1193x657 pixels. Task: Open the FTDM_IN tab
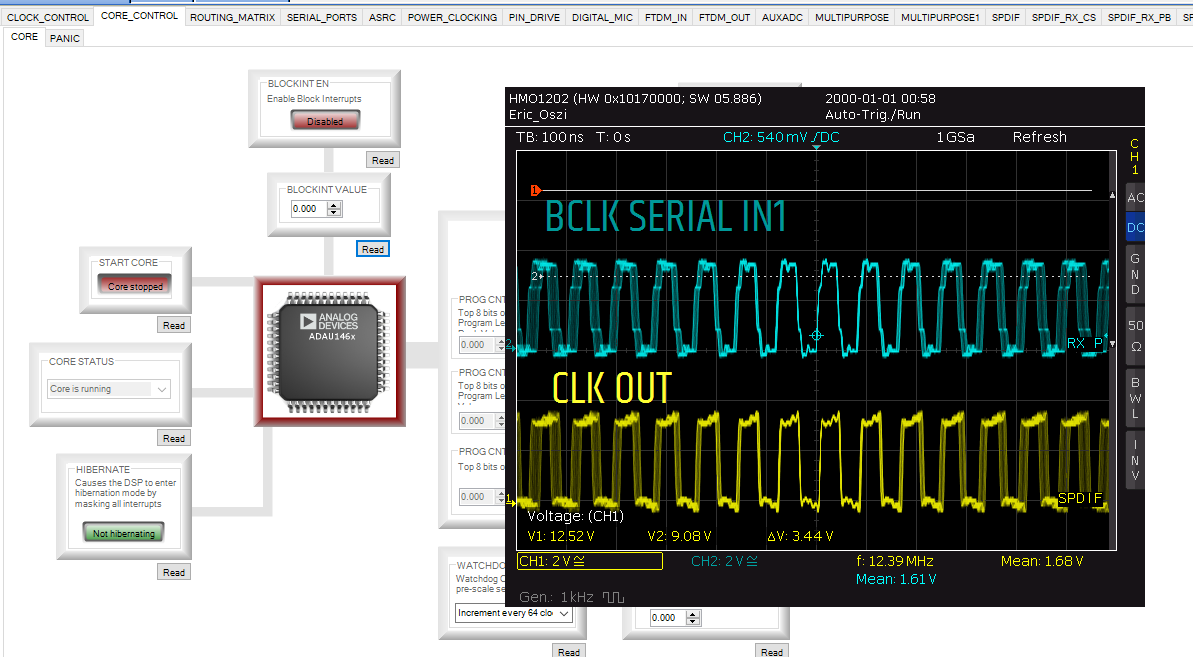[666, 17]
